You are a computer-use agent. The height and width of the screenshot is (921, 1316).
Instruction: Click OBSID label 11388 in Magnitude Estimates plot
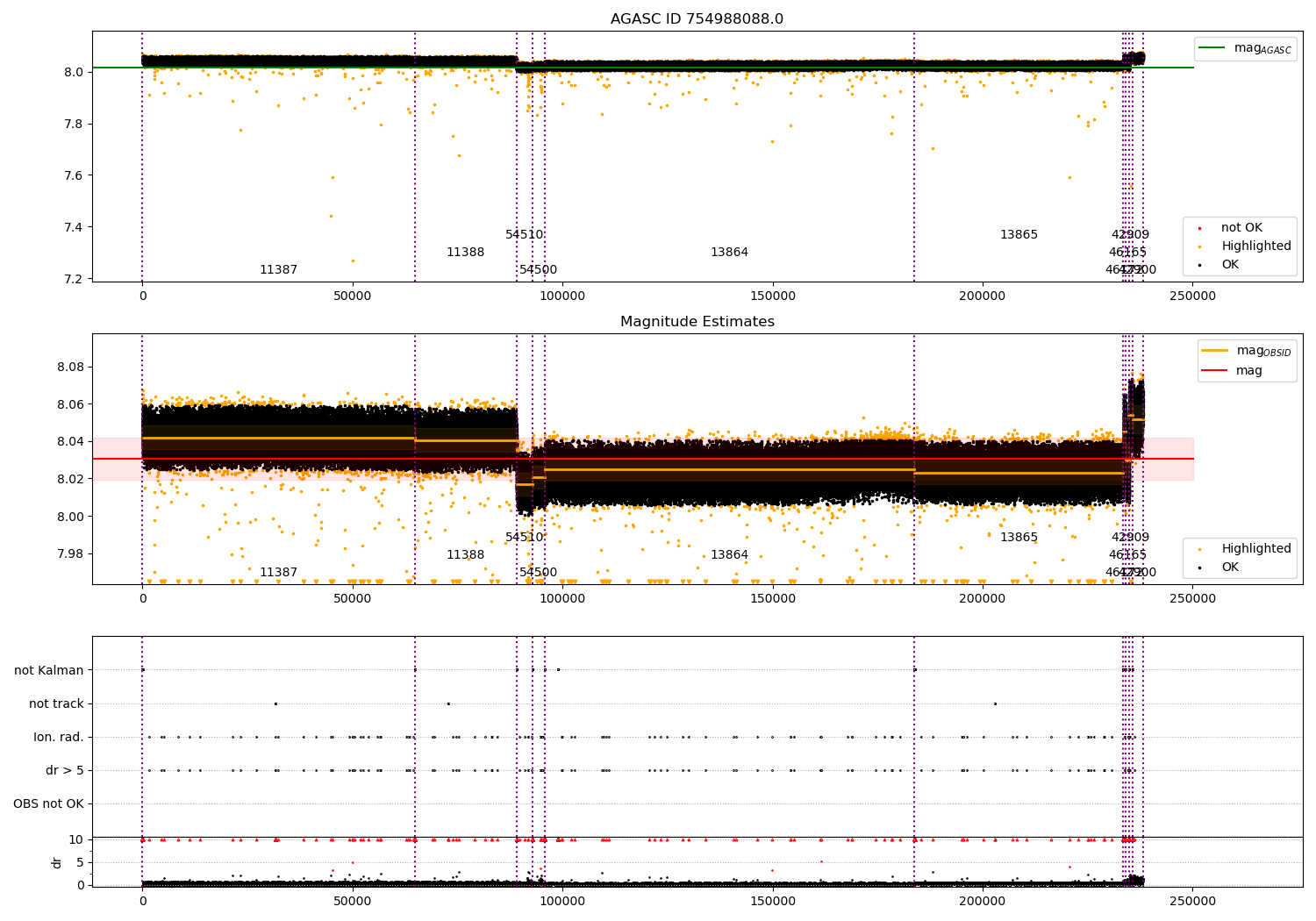coord(465,555)
